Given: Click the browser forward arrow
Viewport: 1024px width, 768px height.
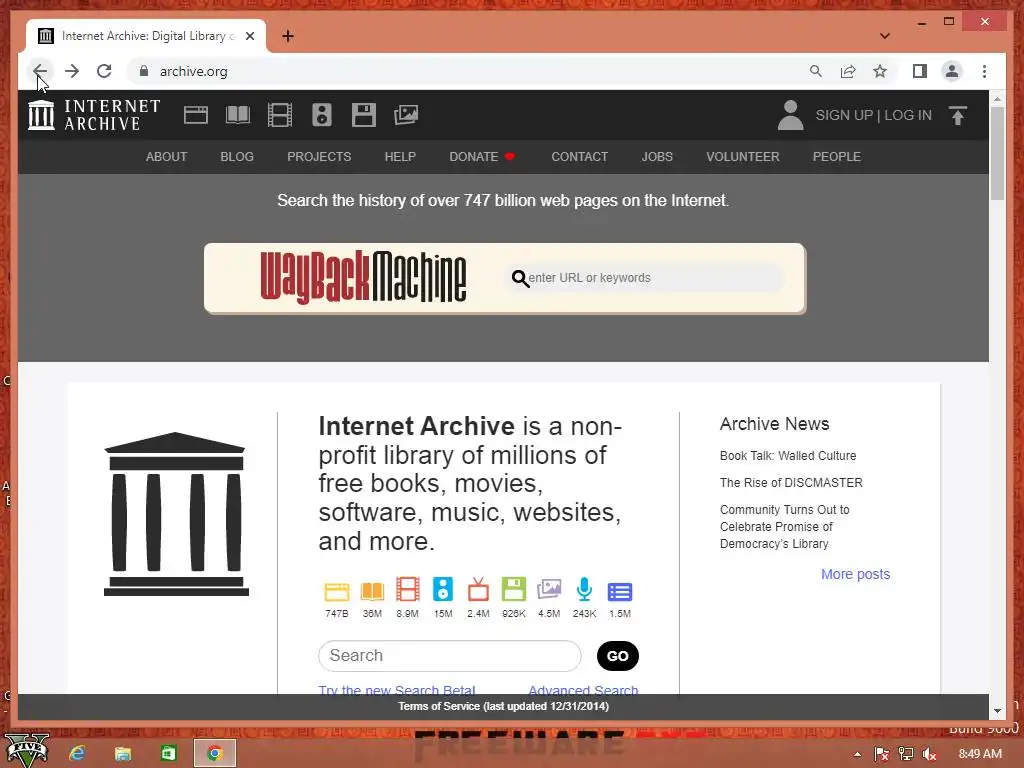Looking at the screenshot, I should point(72,71).
